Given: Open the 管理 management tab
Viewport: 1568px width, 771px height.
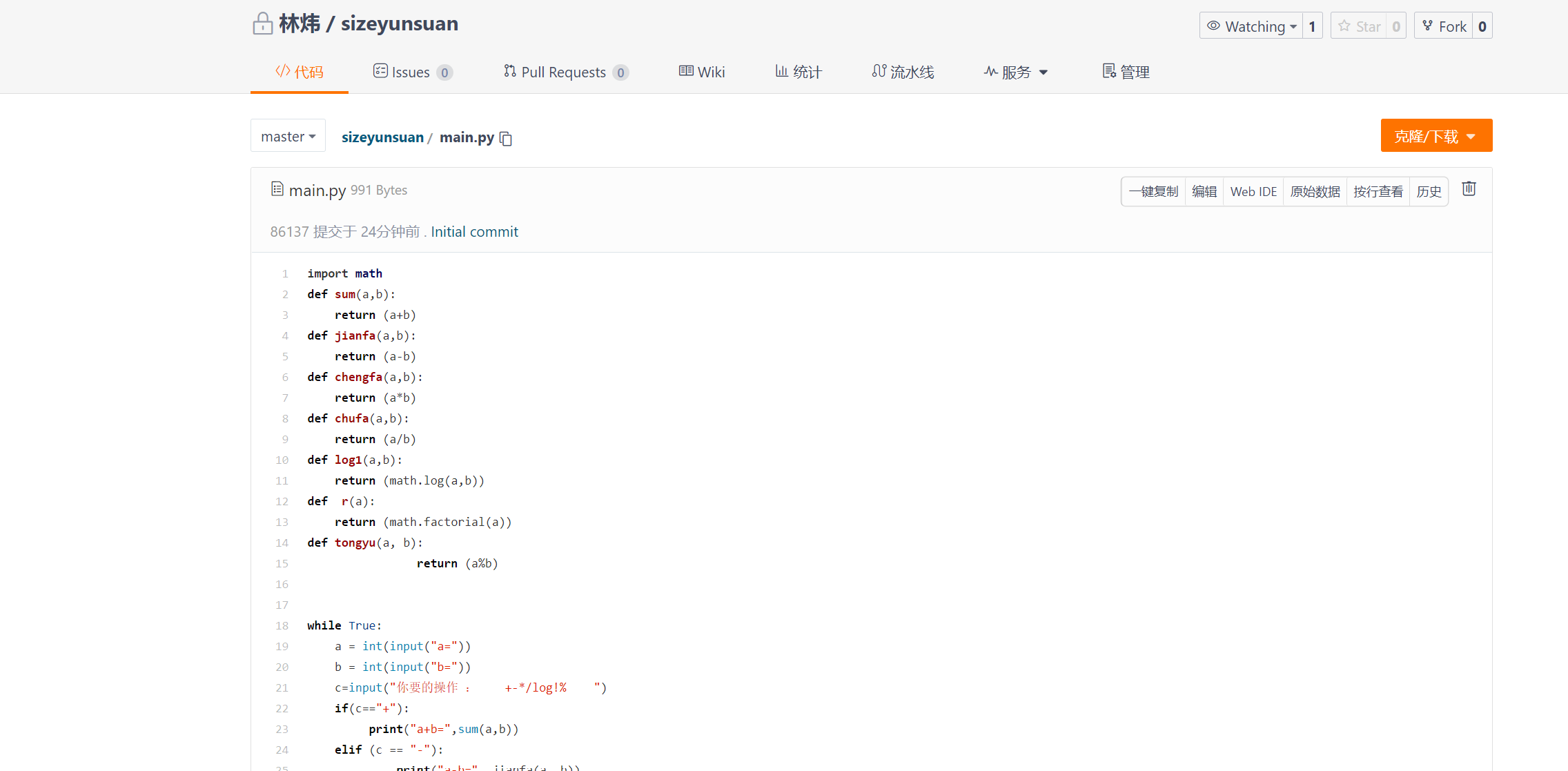Looking at the screenshot, I should (1126, 72).
